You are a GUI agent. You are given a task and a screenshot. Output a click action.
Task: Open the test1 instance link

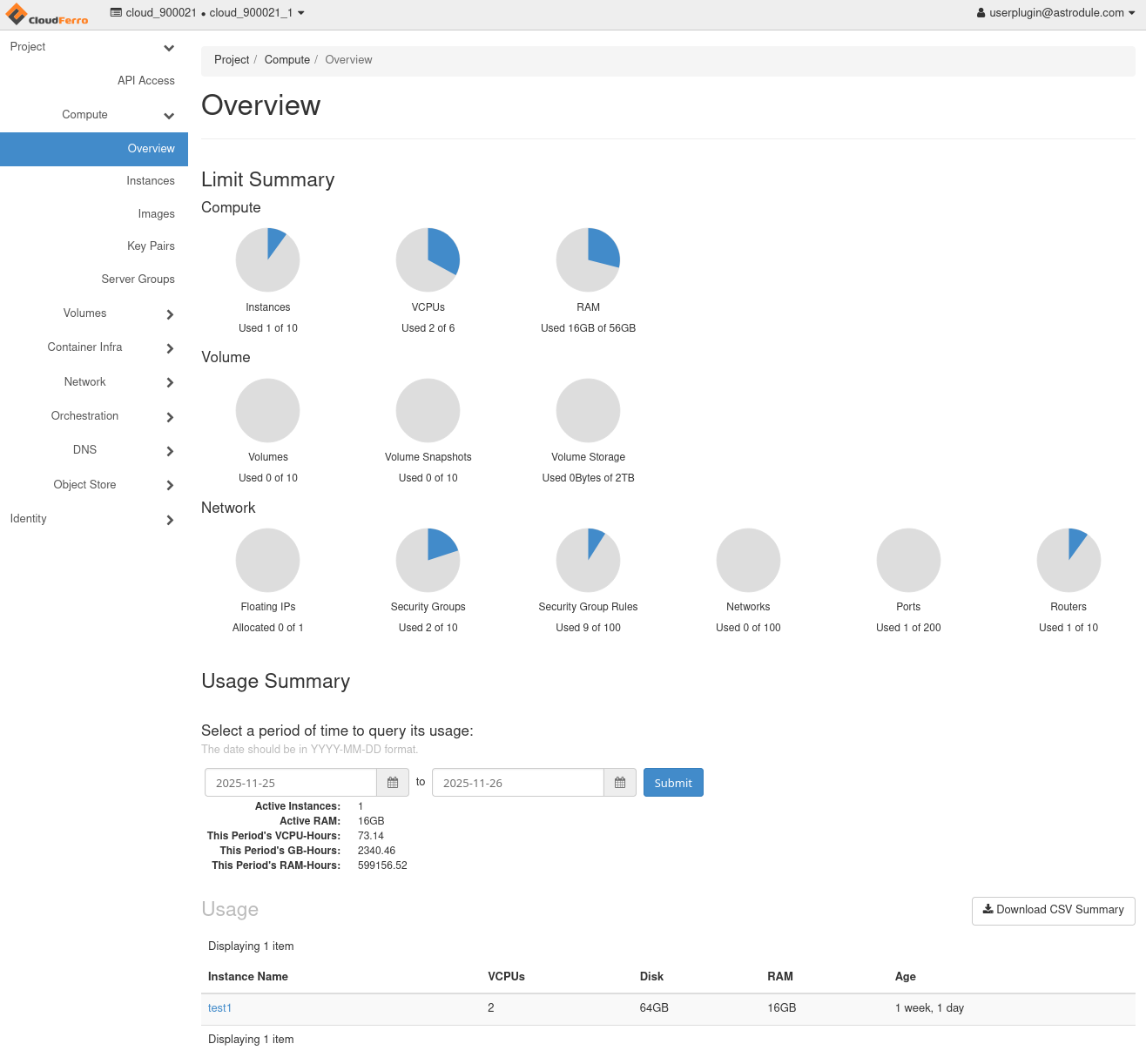219,1008
